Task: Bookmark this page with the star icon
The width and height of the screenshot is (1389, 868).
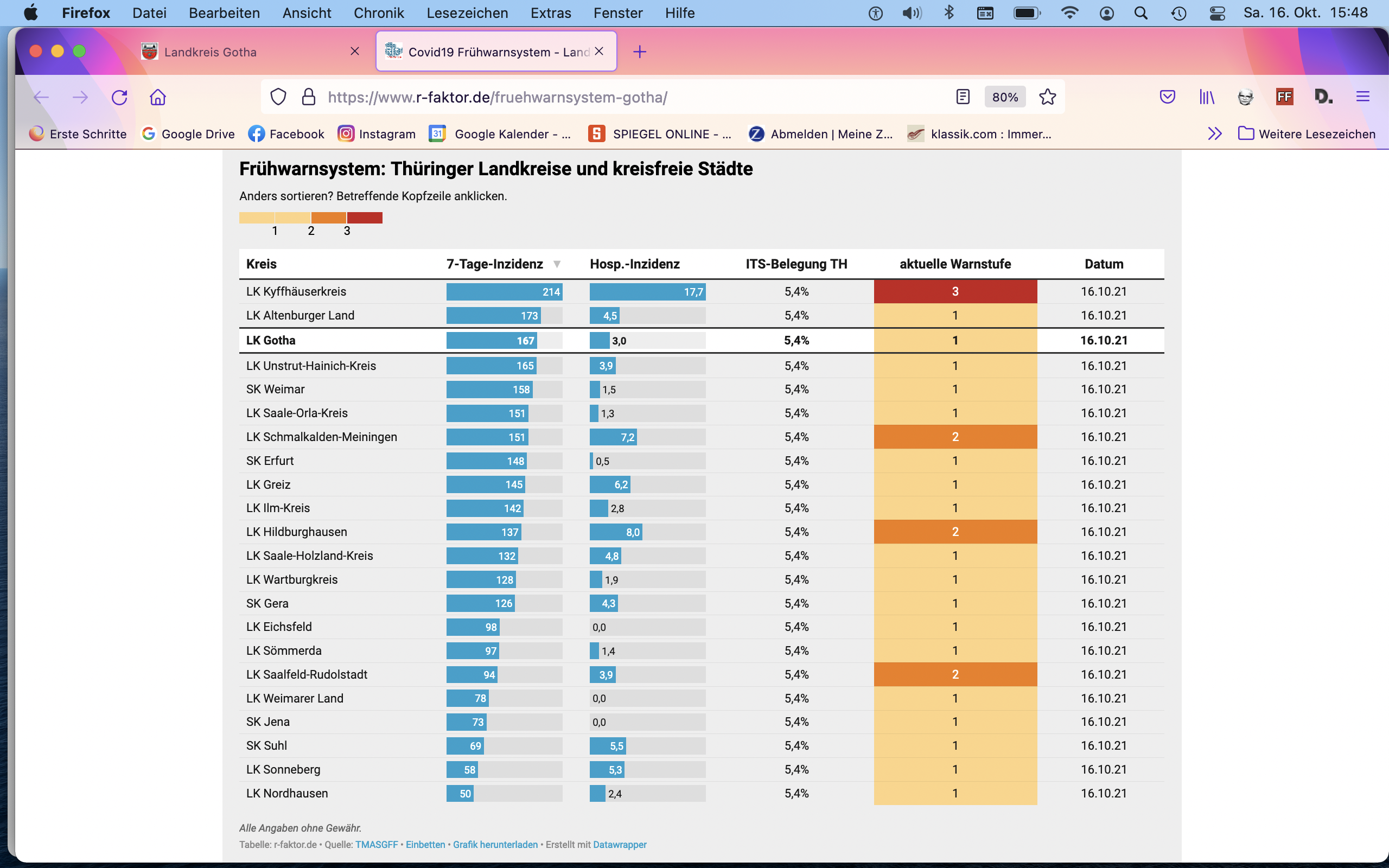Action: coord(1048,97)
